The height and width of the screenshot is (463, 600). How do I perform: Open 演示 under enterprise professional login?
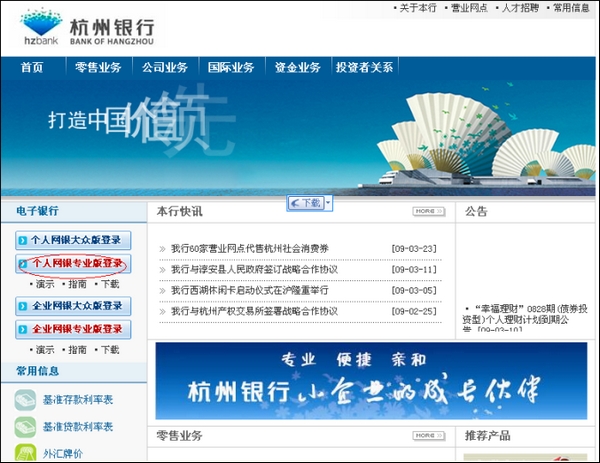[x=45, y=350]
